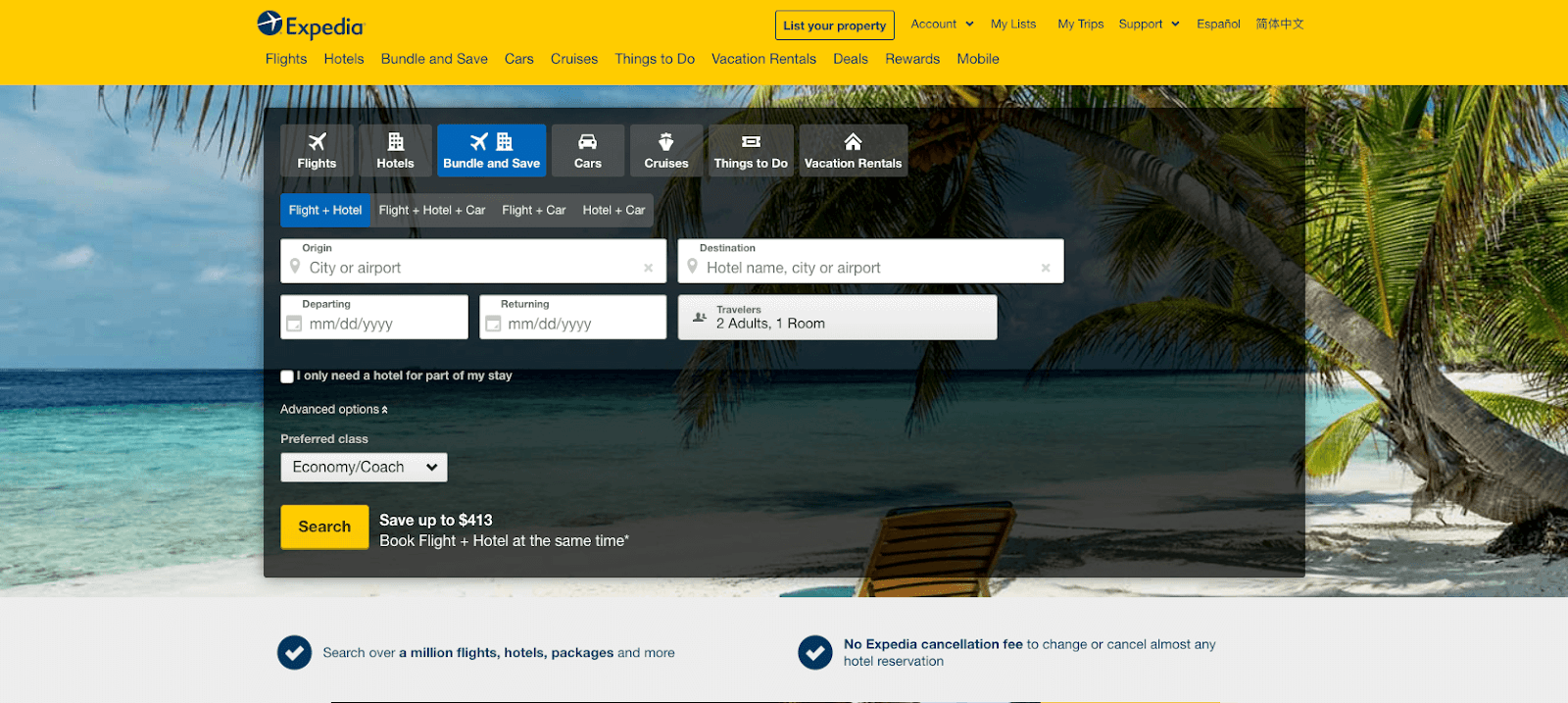
Task: Click Book Flight + Hotel at the same time text
Action: pos(504,541)
